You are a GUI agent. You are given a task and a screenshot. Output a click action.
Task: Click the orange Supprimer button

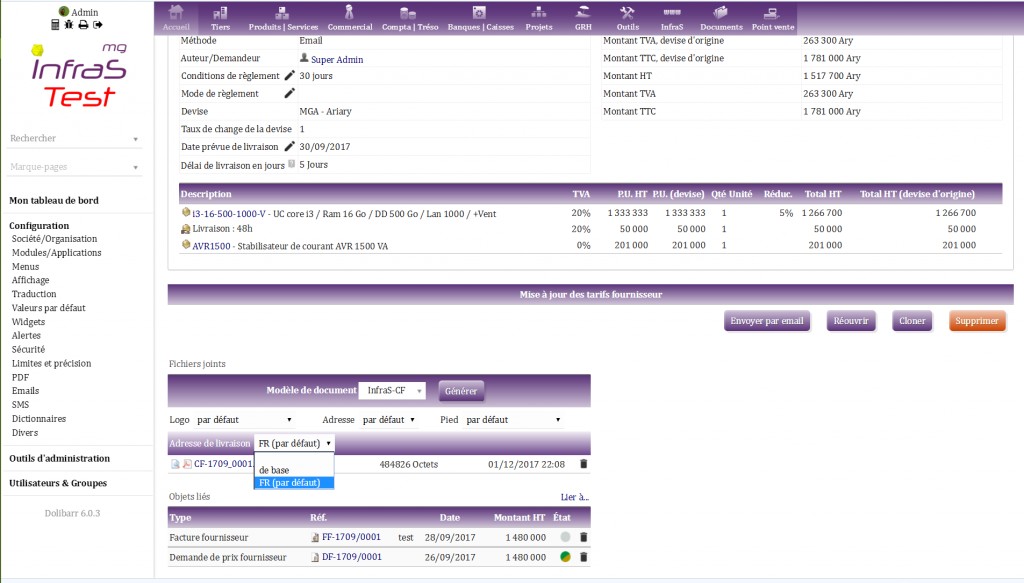977,321
